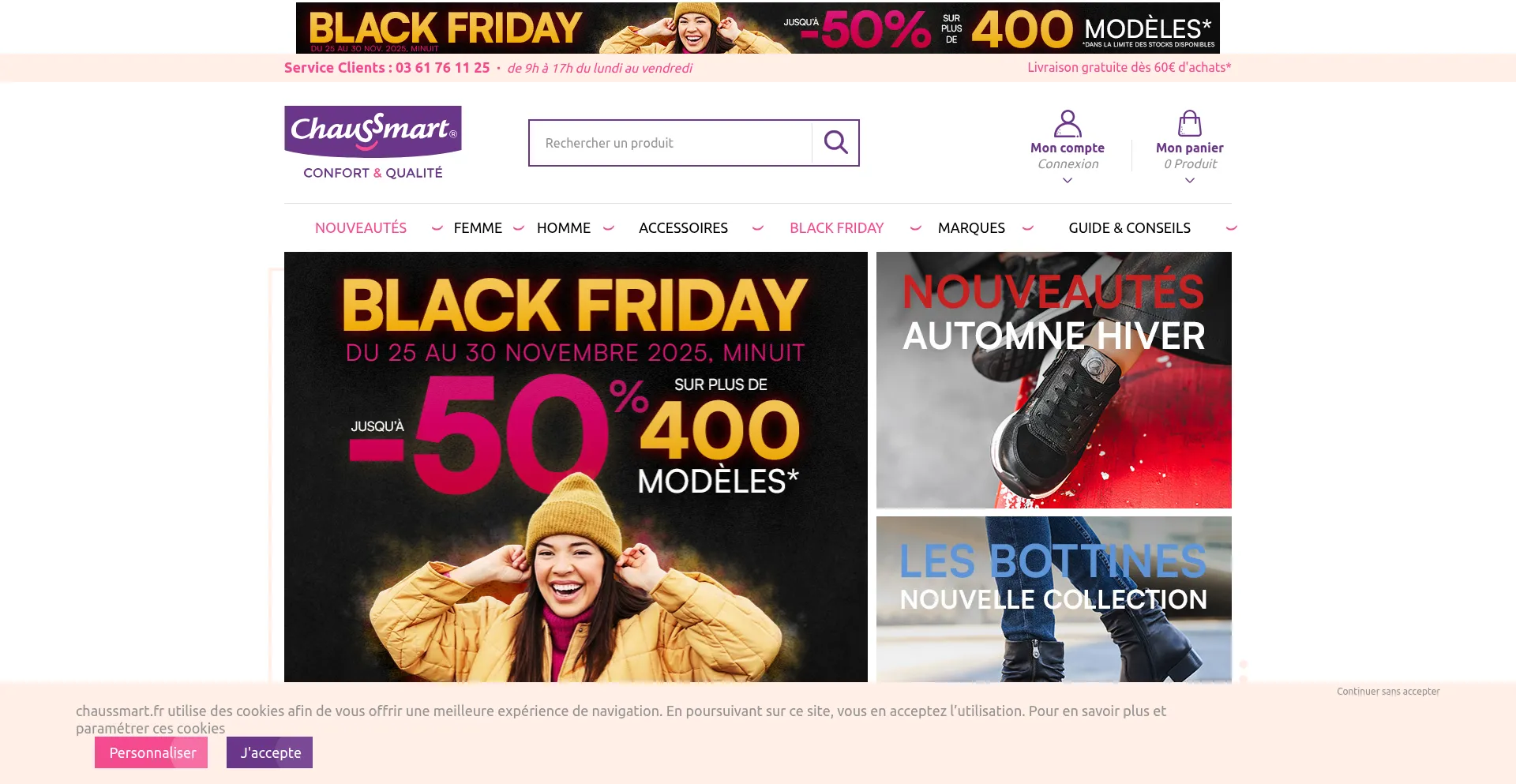1516x784 pixels.
Task: Open the HOMME menu
Action: [x=564, y=228]
